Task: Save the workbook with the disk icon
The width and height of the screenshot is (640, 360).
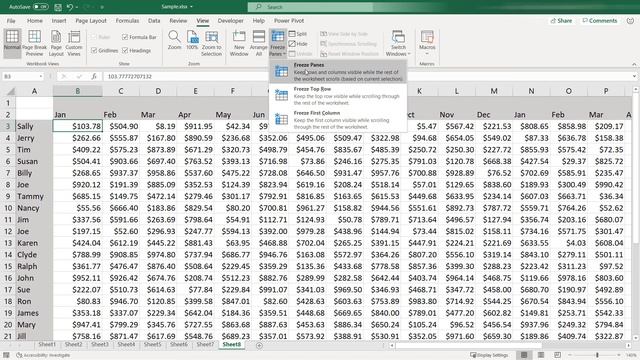Action: tap(58, 7)
